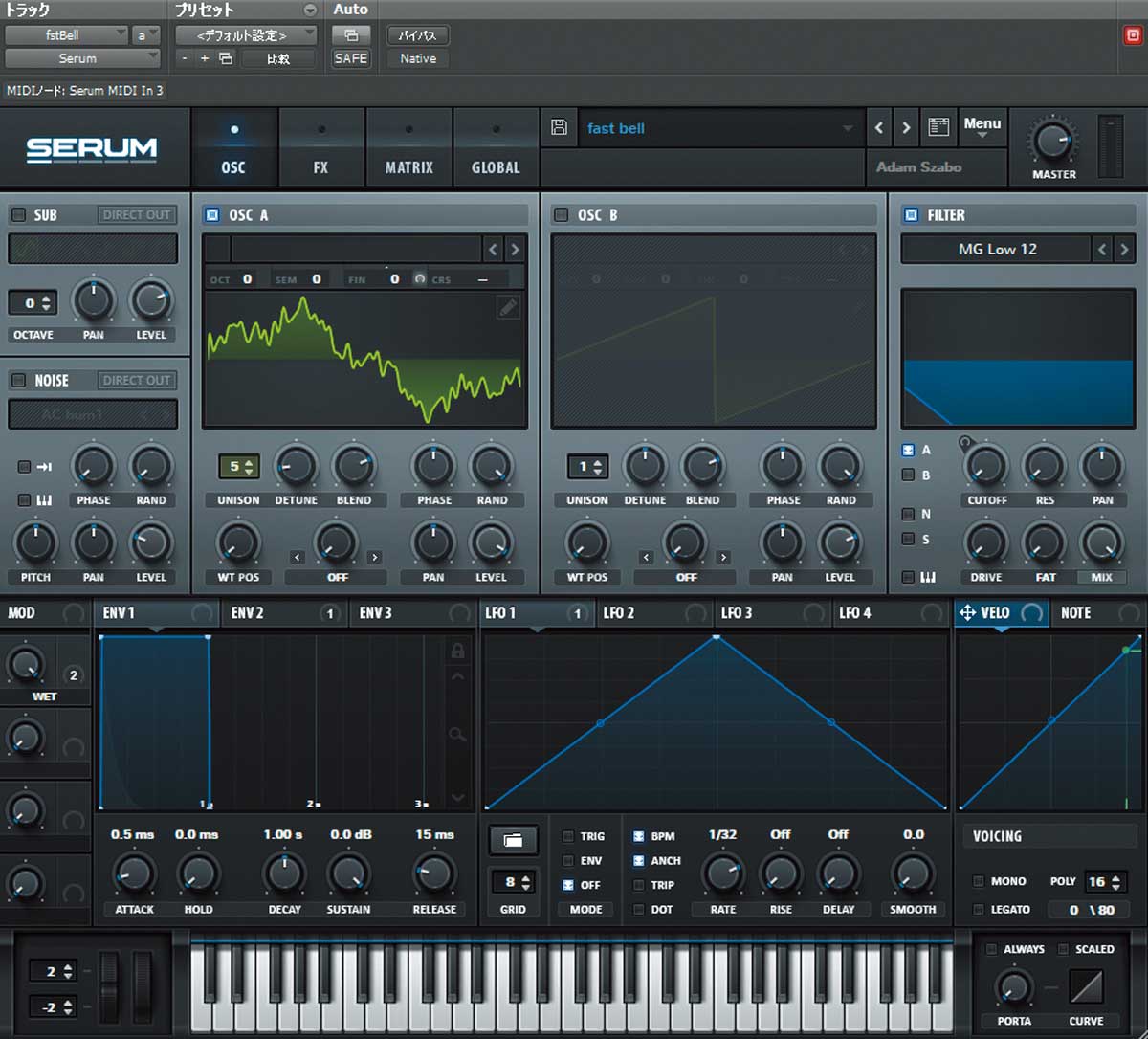Select next OSC A wavetable arrow
The height and width of the screenshot is (1039, 1148).
(x=515, y=250)
